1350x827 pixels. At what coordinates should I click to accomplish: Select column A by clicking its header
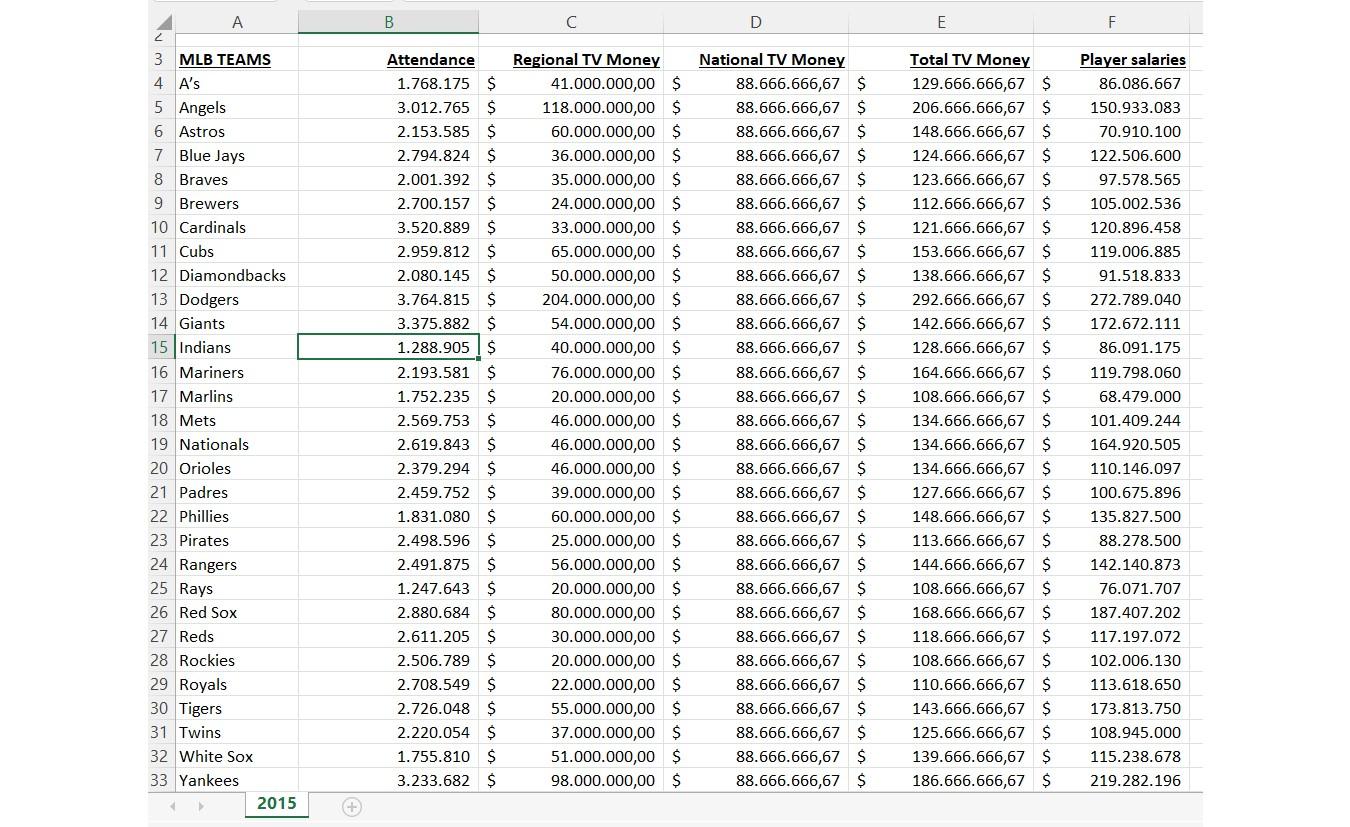coord(237,20)
